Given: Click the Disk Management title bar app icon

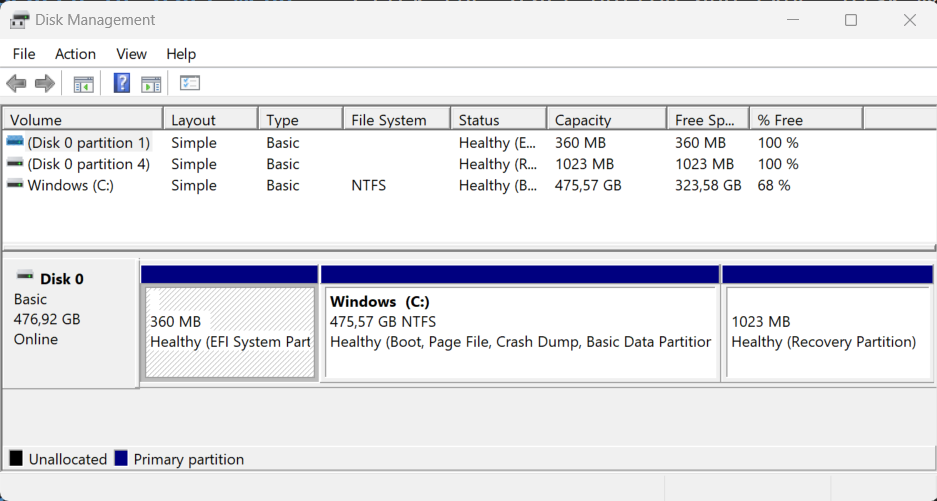Looking at the screenshot, I should point(19,20).
